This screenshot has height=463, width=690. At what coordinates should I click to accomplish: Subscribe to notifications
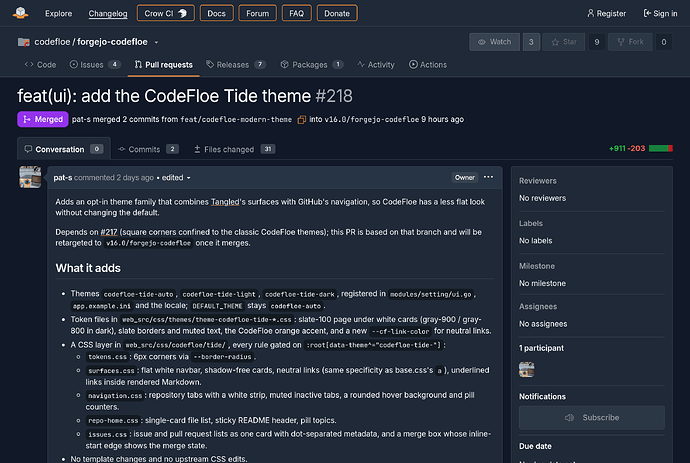point(591,418)
